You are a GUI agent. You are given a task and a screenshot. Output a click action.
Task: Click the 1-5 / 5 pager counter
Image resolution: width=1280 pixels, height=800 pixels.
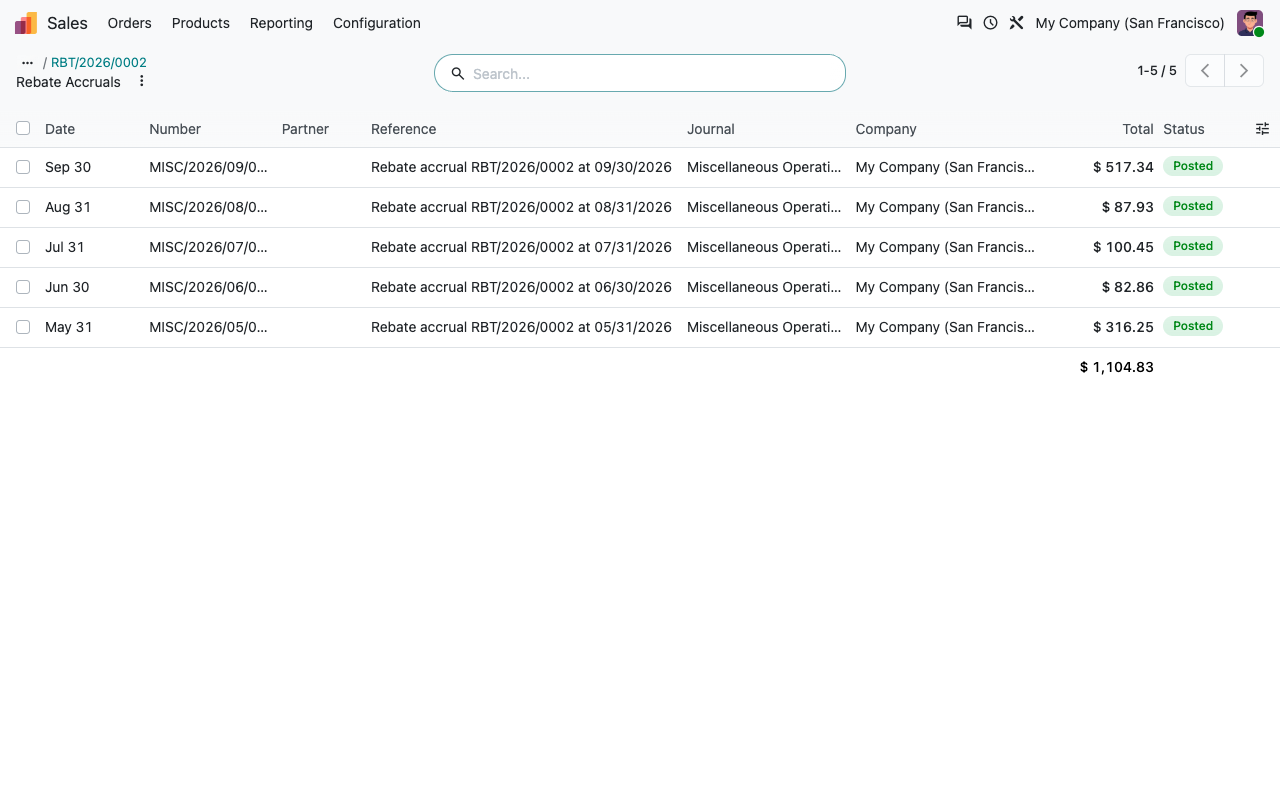1157,71
